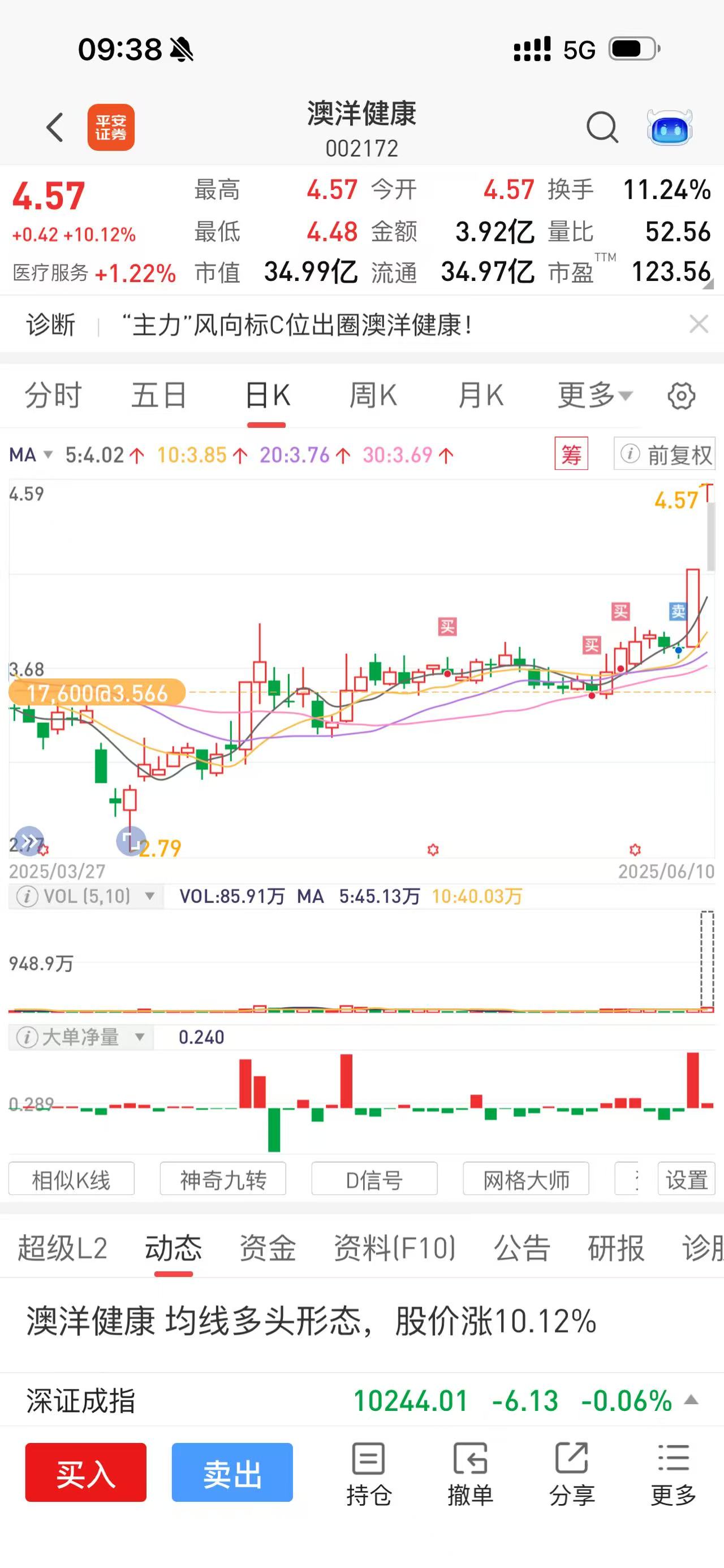Open 持仓 holdings icon

(369, 1474)
